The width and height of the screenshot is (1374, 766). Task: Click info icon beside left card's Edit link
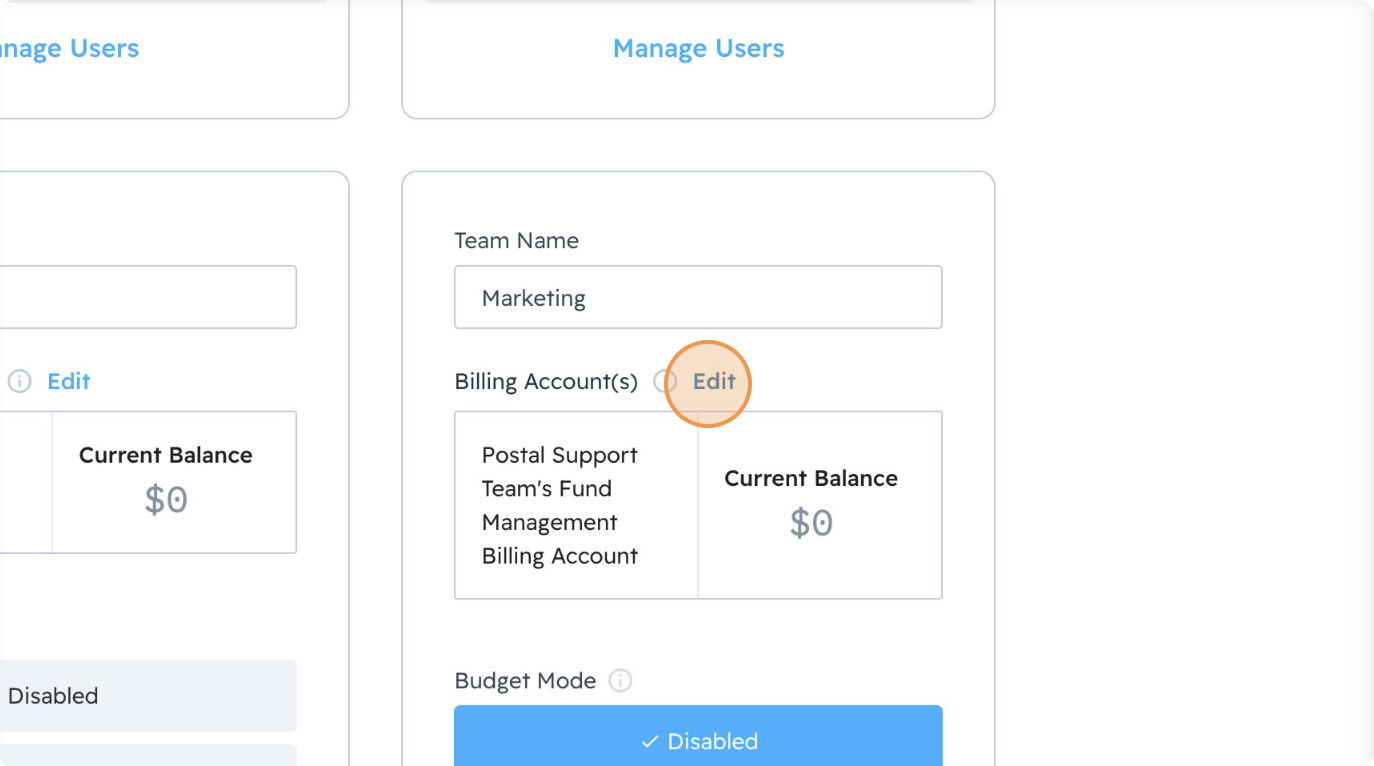pos(19,382)
